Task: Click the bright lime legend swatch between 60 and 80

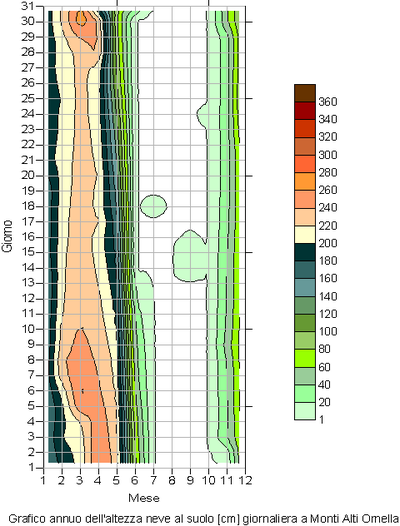Action: pos(305,358)
